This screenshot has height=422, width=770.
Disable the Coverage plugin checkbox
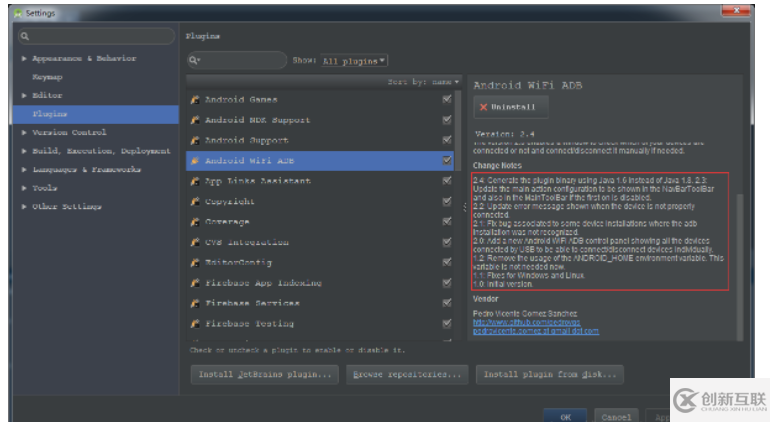447,222
